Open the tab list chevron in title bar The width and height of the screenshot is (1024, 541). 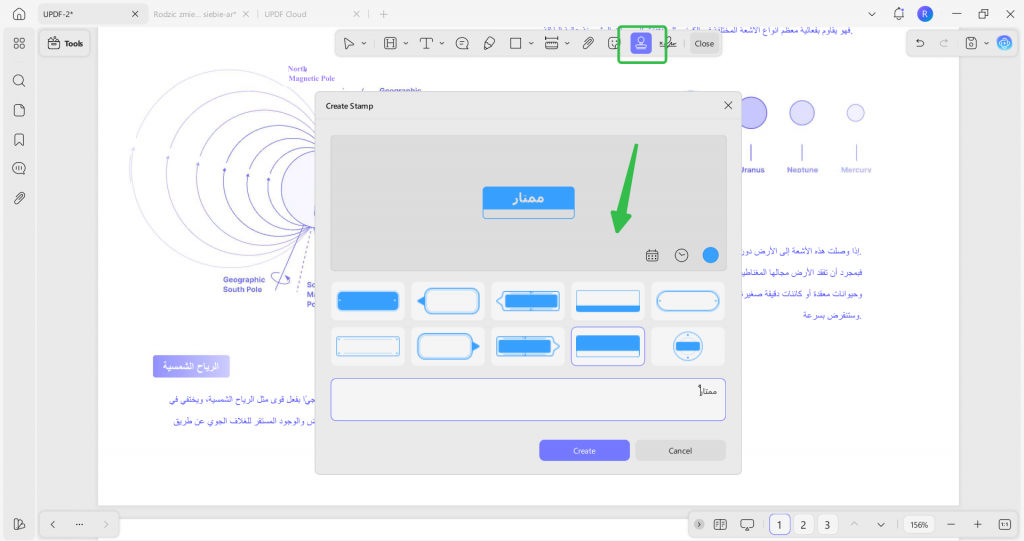[x=872, y=14]
